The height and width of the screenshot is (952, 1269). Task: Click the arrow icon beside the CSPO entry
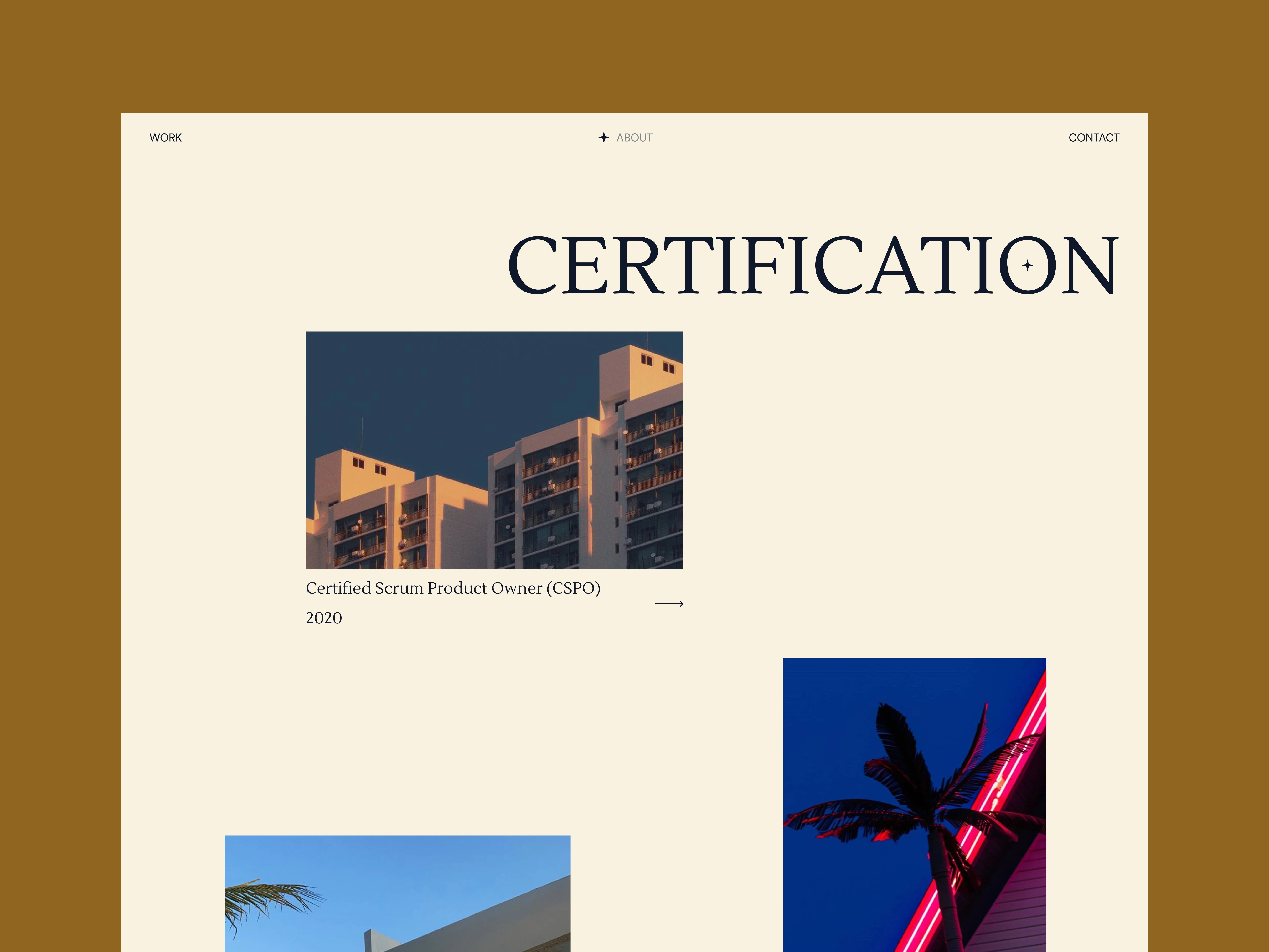tap(669, 604)
